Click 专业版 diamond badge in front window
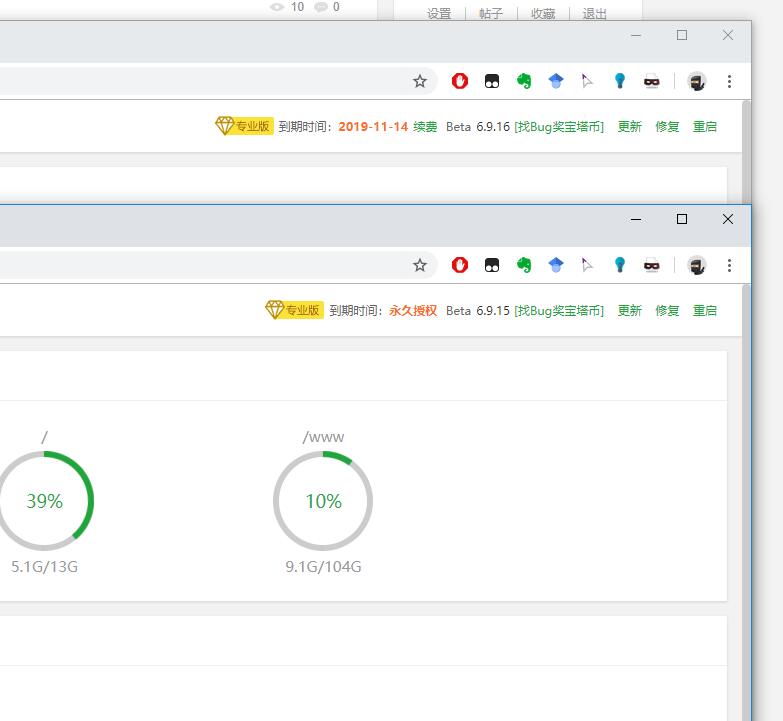783x721 pixels. point(294,310)
